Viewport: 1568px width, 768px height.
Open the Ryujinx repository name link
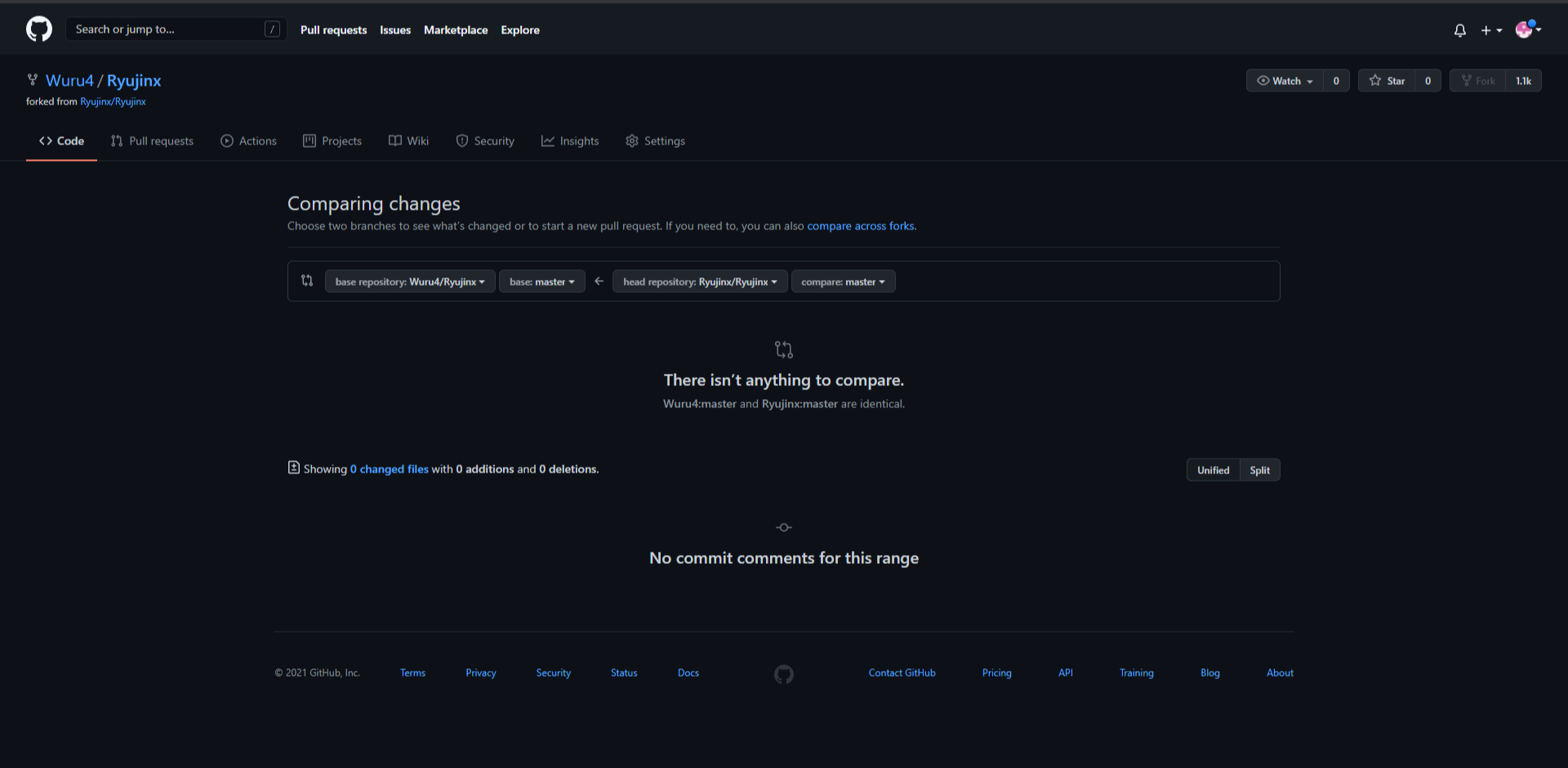click(134, 81)
